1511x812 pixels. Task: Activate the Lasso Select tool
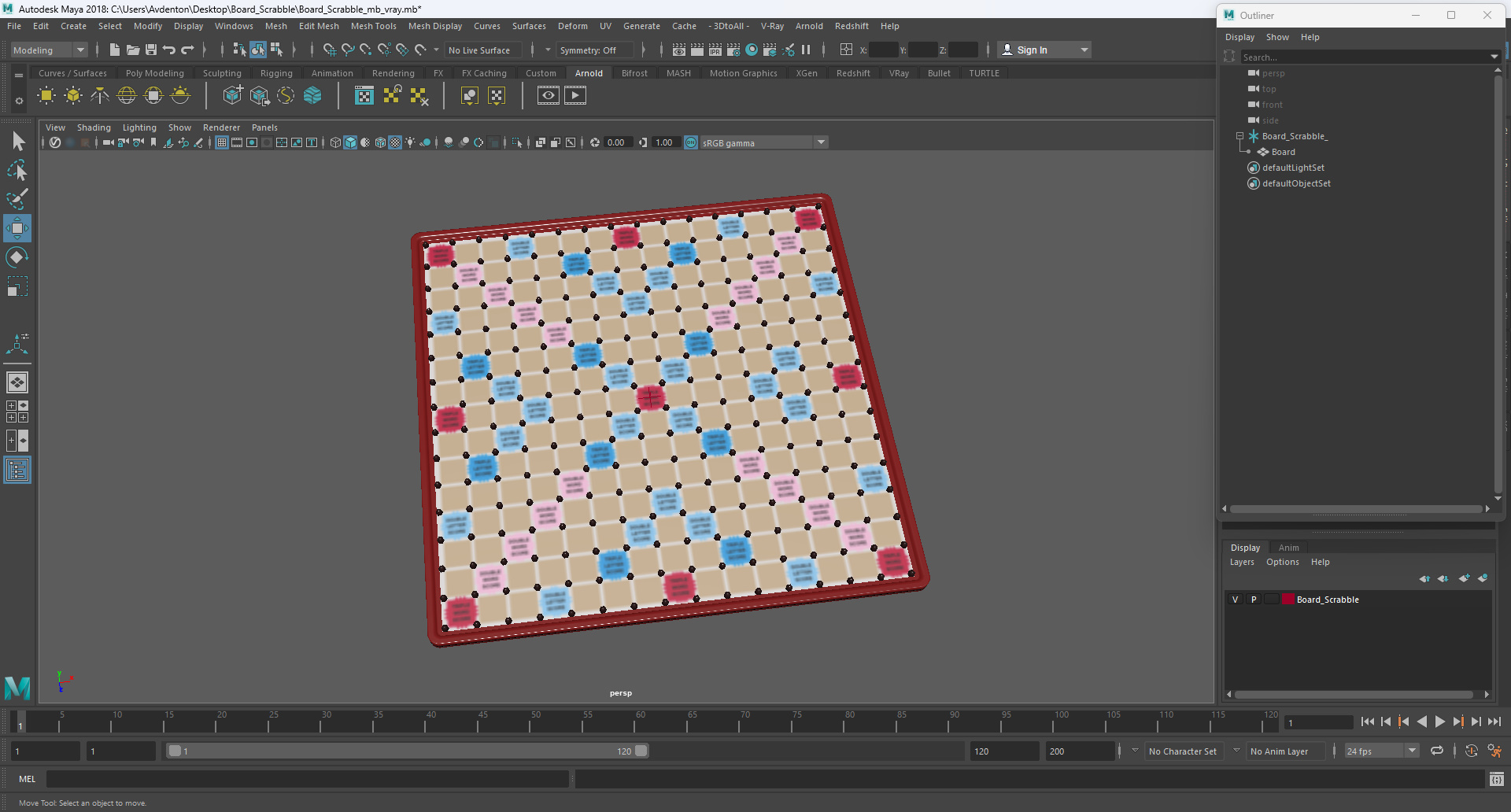[x=17, y=171]
